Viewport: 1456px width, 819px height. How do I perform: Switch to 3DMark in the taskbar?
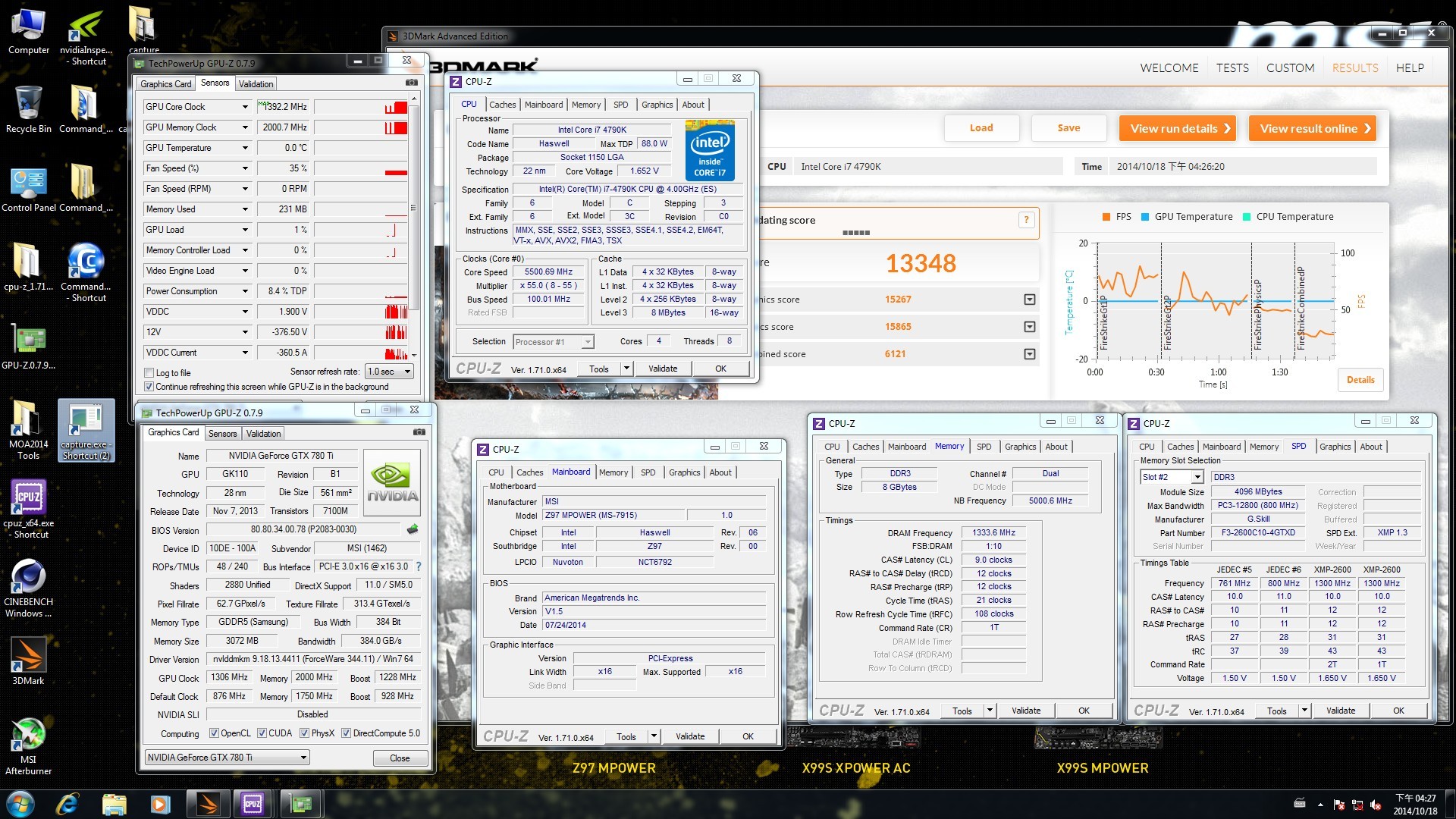[x=208, y=804]
